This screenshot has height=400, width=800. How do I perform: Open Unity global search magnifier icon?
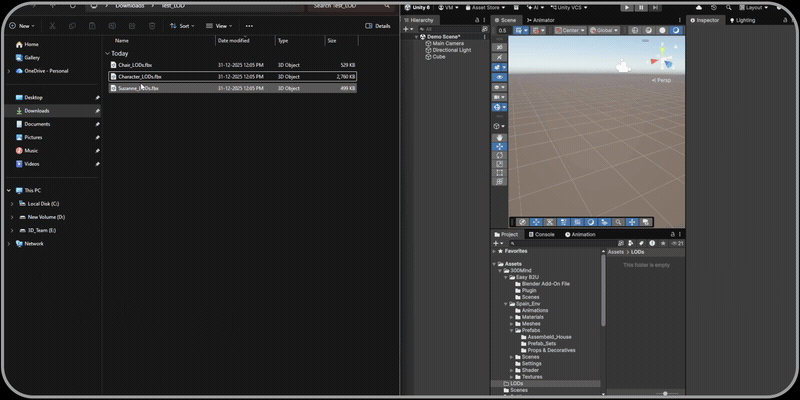point(729,8)
